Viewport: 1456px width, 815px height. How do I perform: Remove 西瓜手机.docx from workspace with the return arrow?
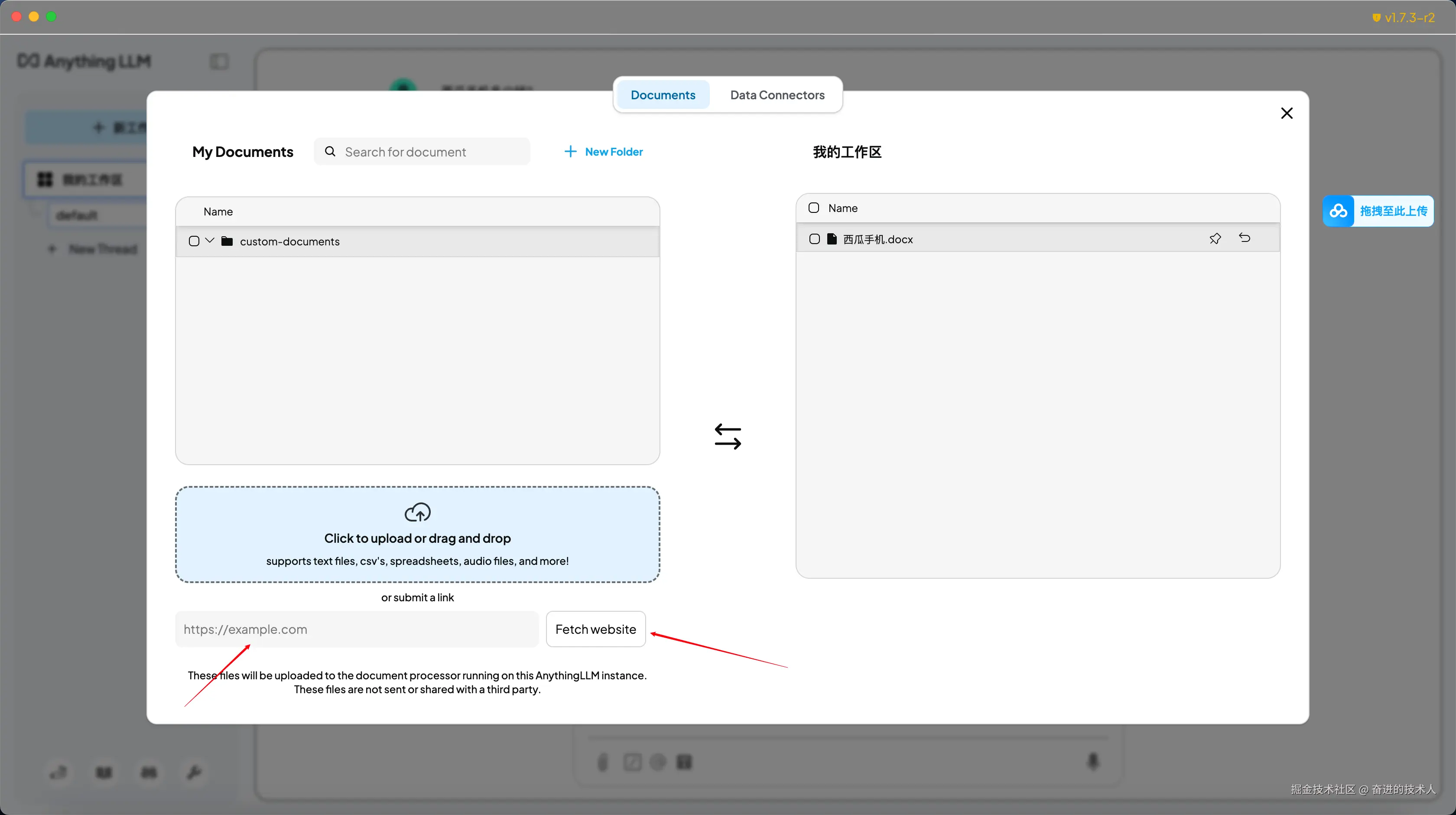1244,238
